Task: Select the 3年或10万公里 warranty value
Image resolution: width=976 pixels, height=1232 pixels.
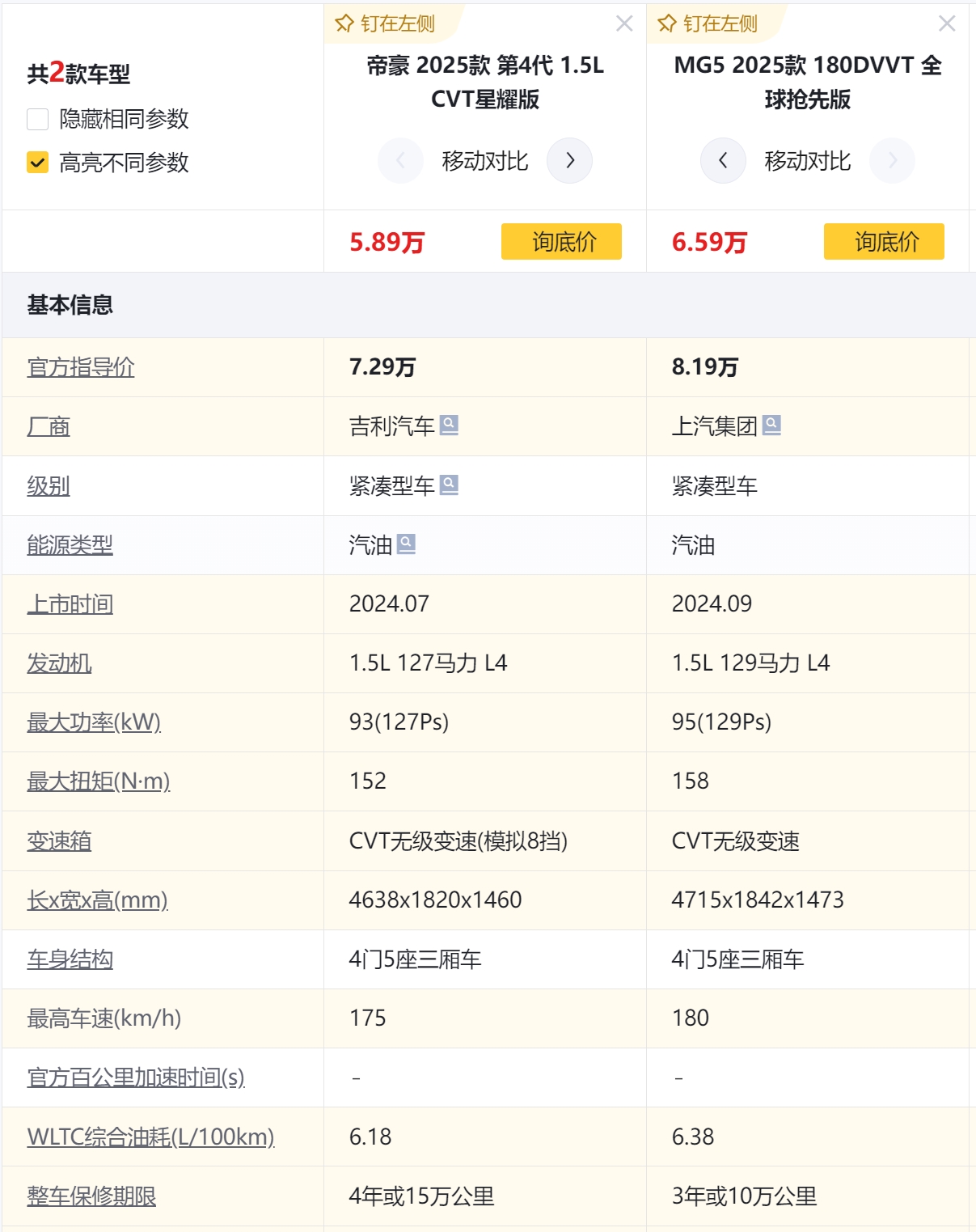Action: coord(745,1196)
